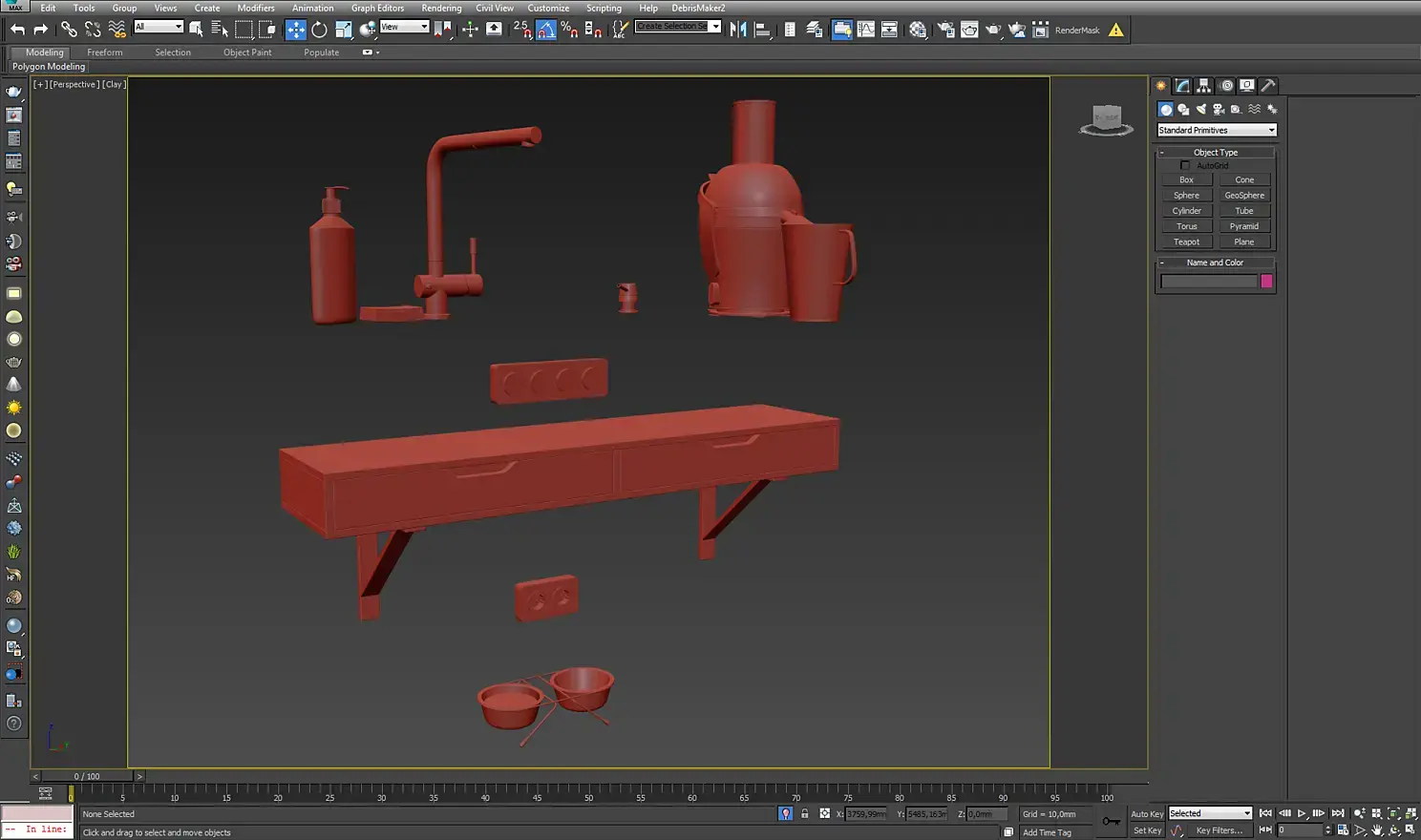This screenshot has width=1421, height=840.
Task: Click the Teapot primitive button
Action: pyautogui.click(x=1186, y=241)
